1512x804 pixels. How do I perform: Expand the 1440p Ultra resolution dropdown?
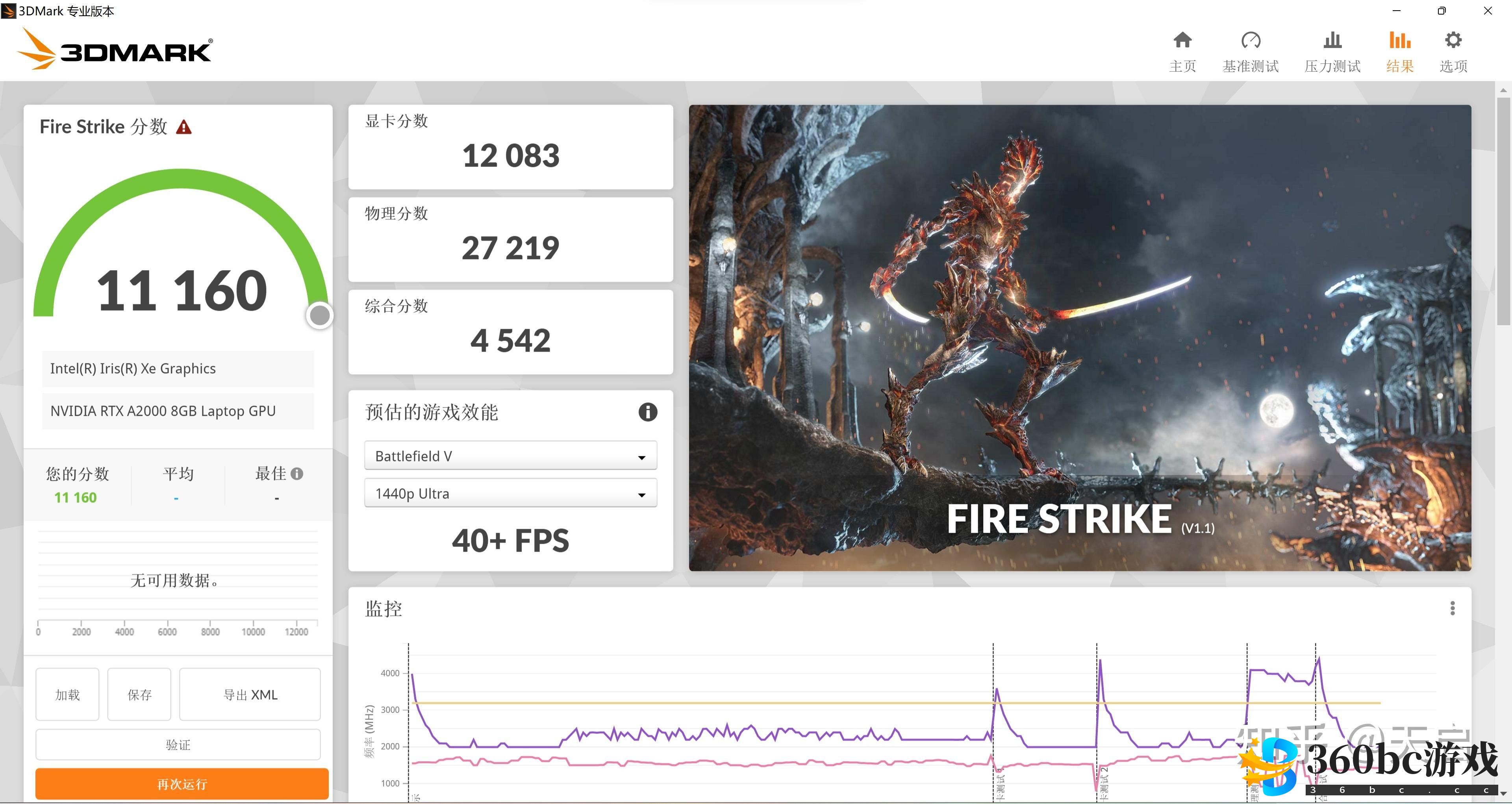pos(510,494)
